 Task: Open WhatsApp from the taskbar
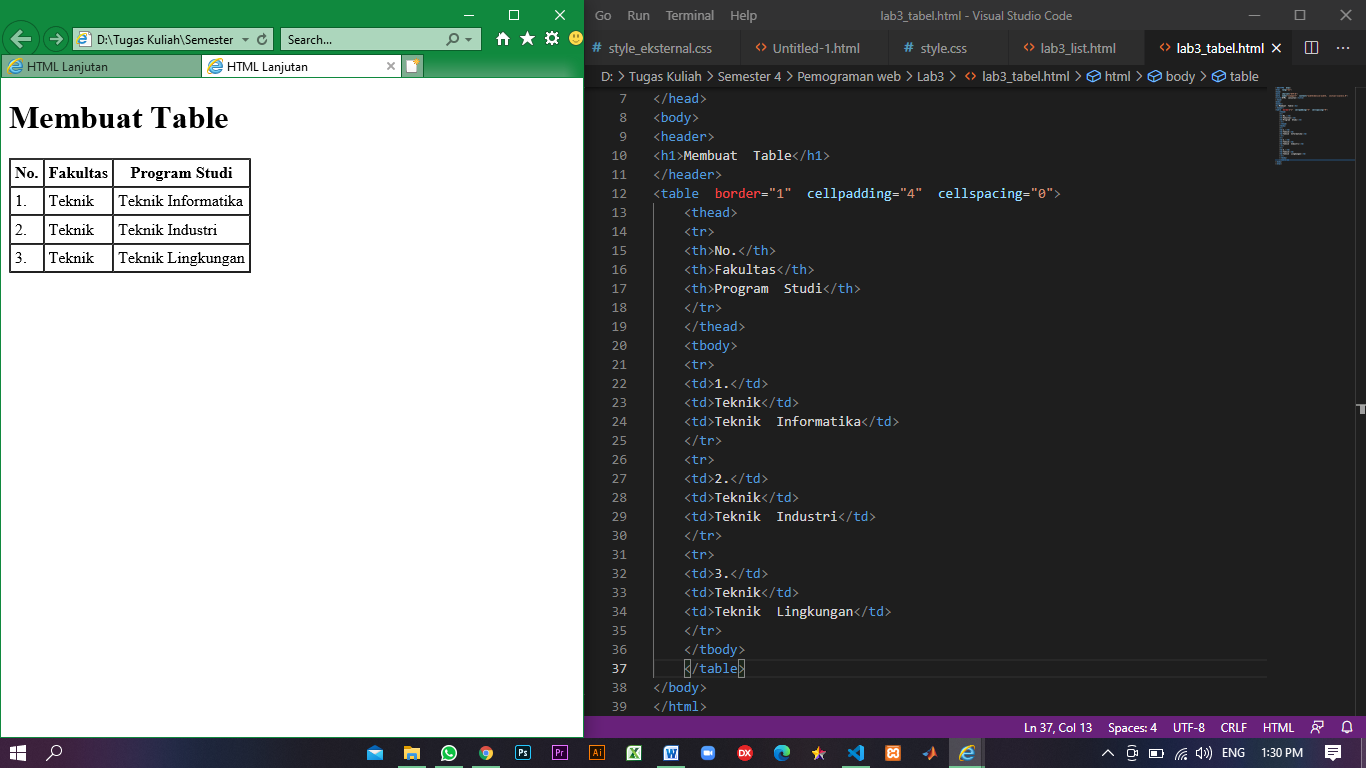(x=449, y=753)
